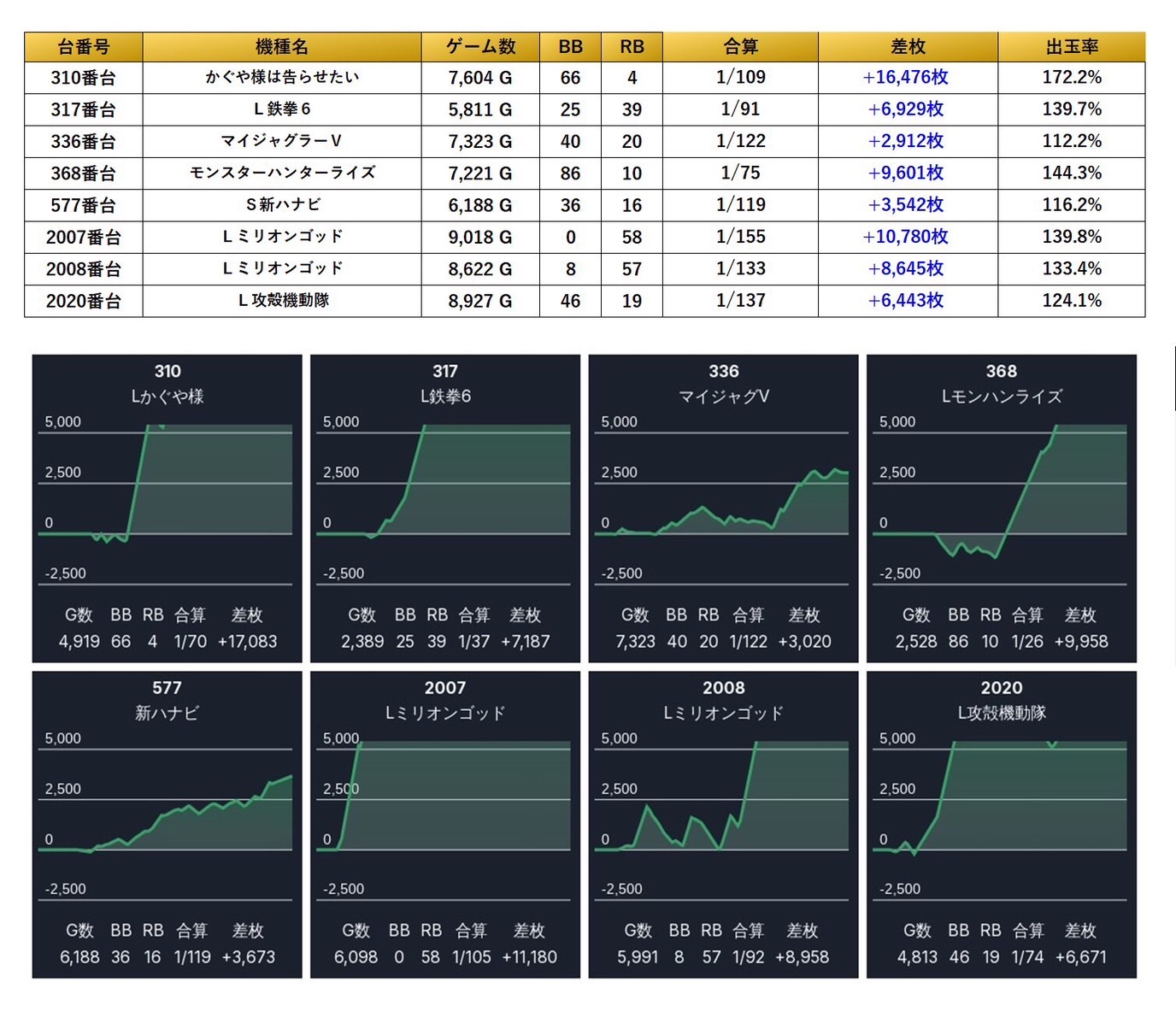Click the 336番台 cell
The image size is (1176, 1017).
pyautogui.click(x=84, y=141)
